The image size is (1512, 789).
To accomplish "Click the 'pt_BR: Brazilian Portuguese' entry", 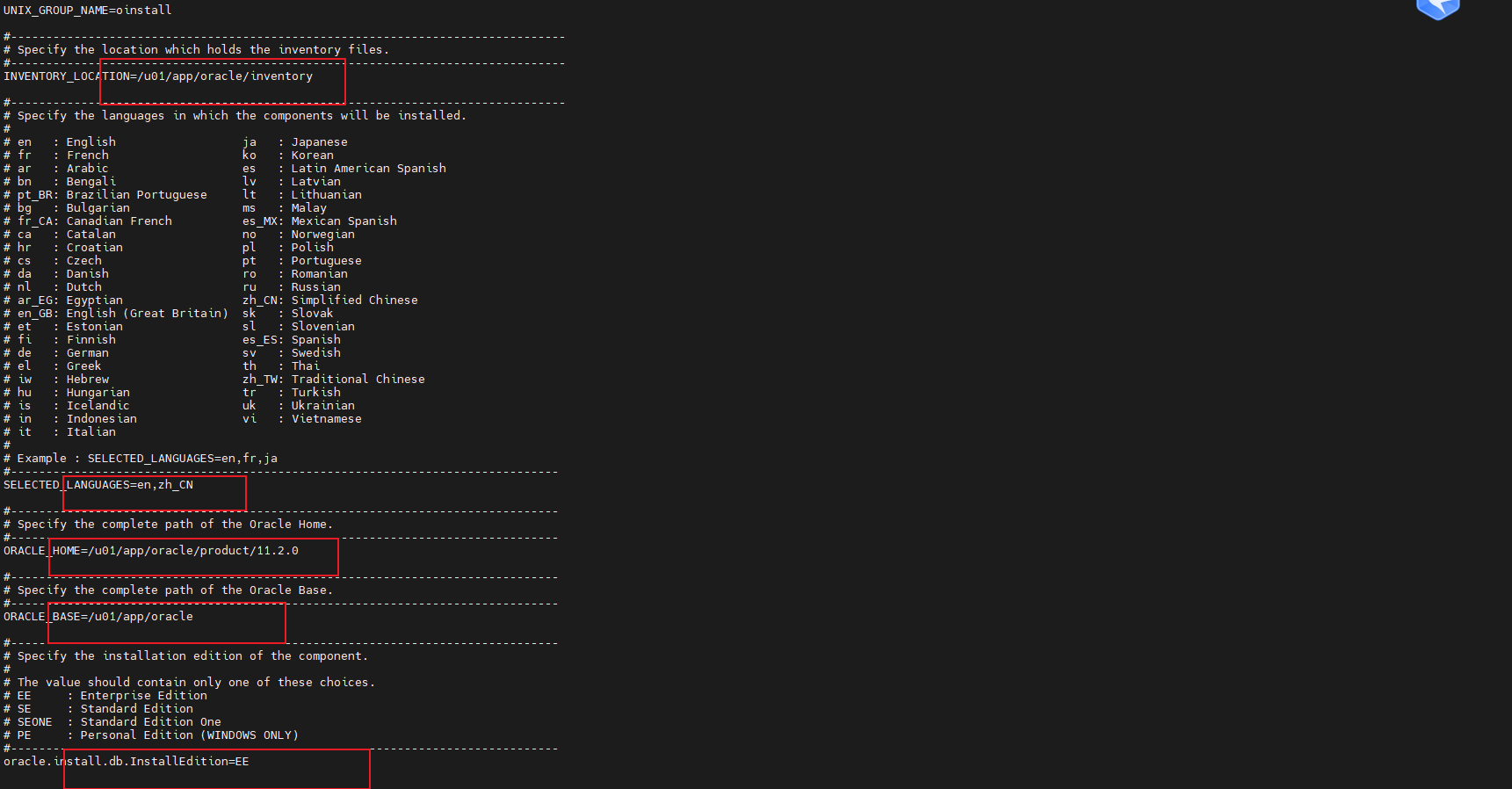I will pyautogui.click(x=112, y=195).
